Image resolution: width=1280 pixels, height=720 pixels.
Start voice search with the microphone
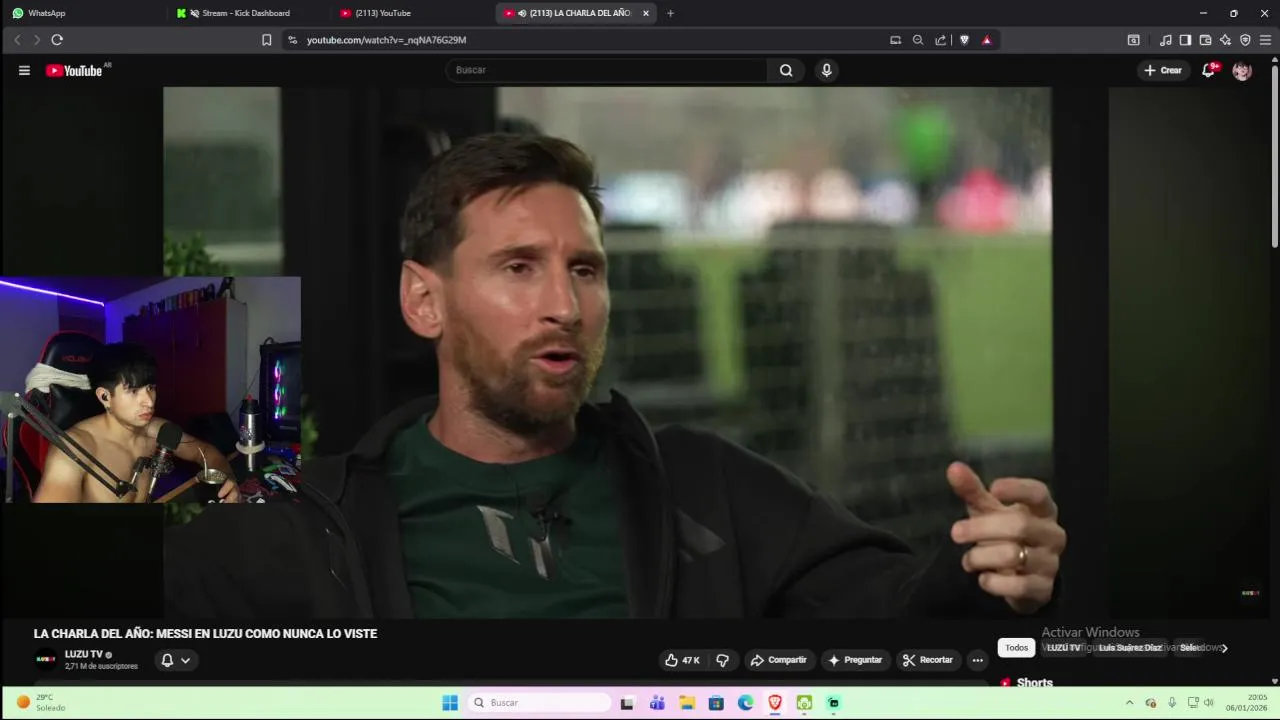coord(826,70)
